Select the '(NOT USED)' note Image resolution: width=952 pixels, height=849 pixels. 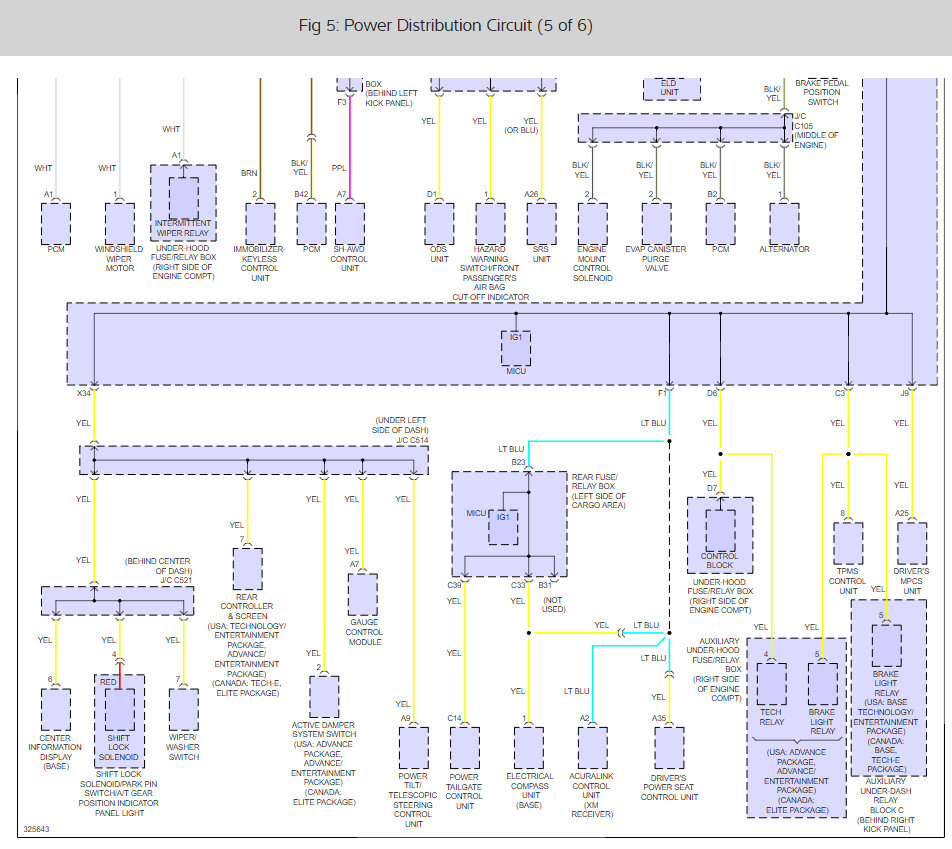coord(553,604)
